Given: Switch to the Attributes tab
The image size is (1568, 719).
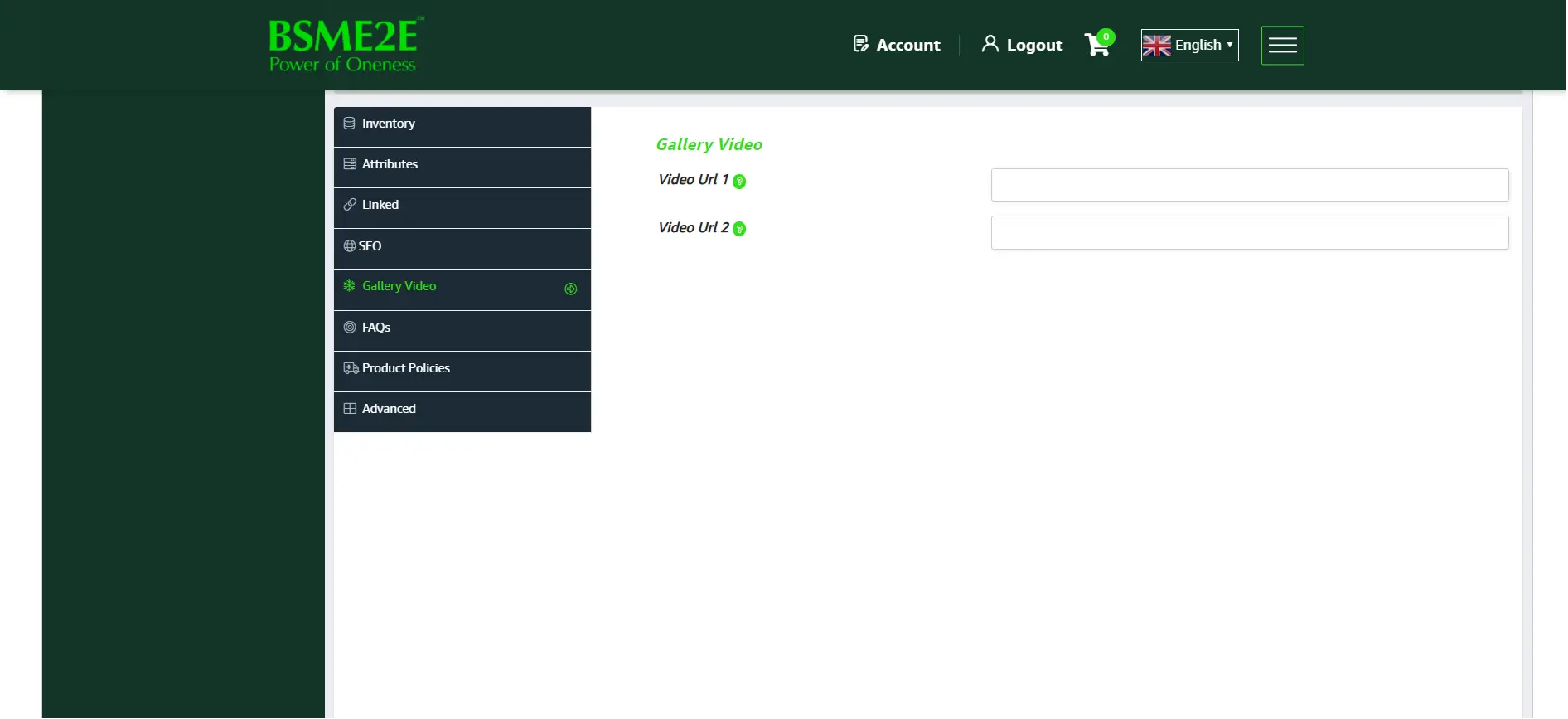Looking at the screenshot, I should click(462, 168).
